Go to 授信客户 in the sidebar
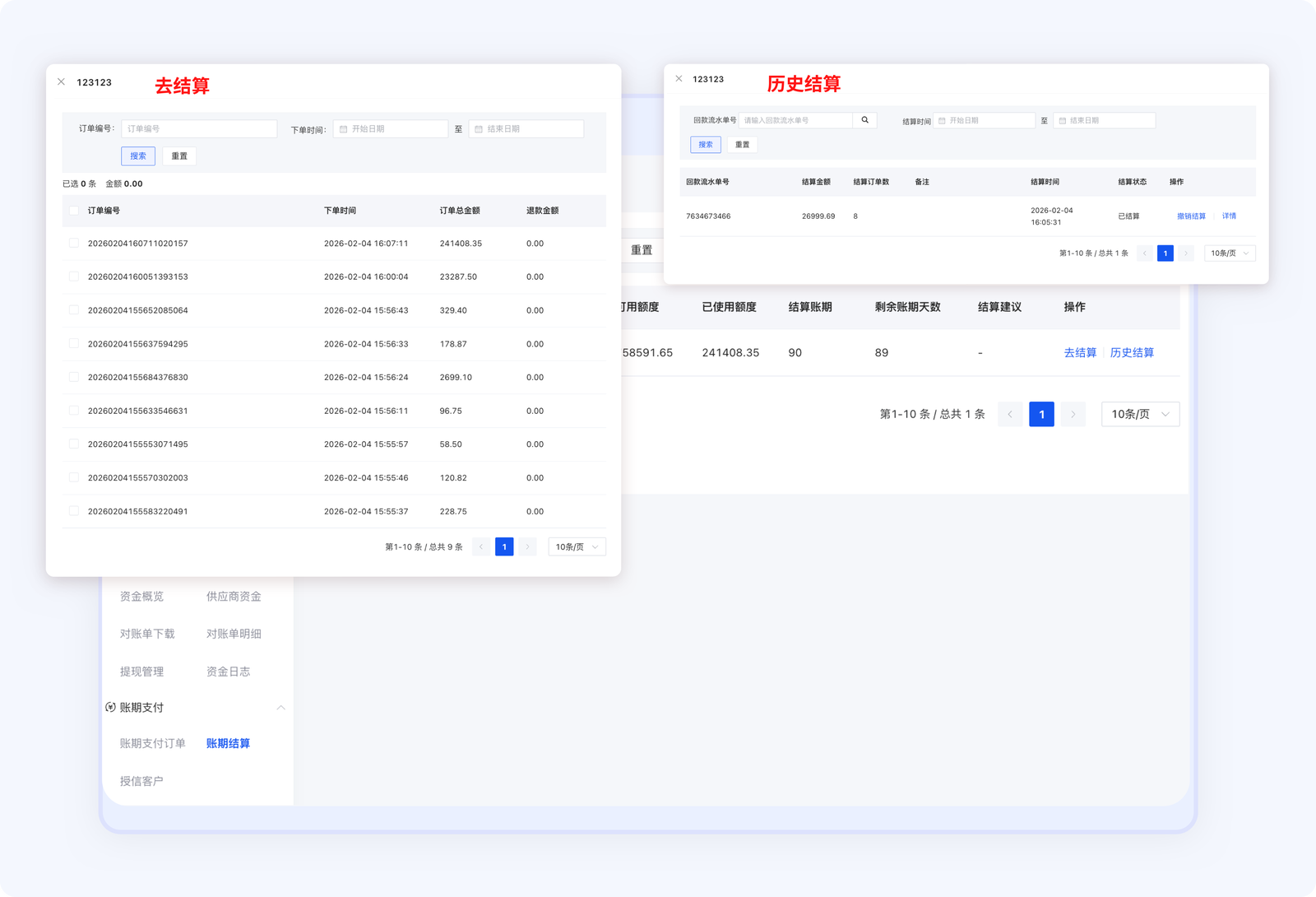 click(x=141, y=781)
